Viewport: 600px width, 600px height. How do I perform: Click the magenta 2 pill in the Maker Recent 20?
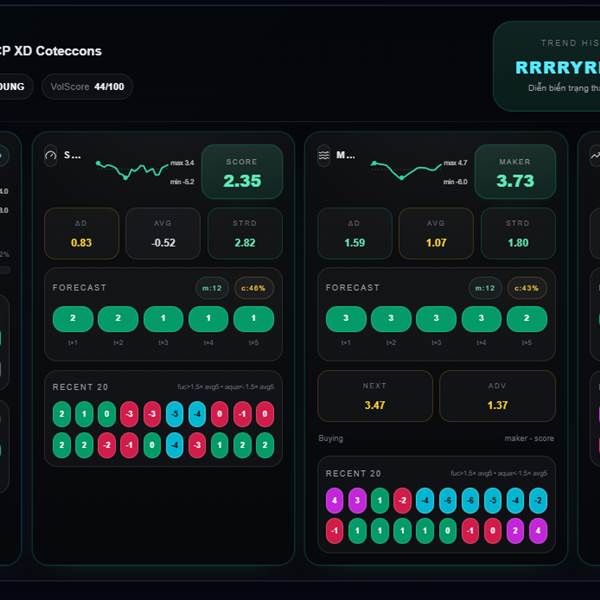[515, 531]
